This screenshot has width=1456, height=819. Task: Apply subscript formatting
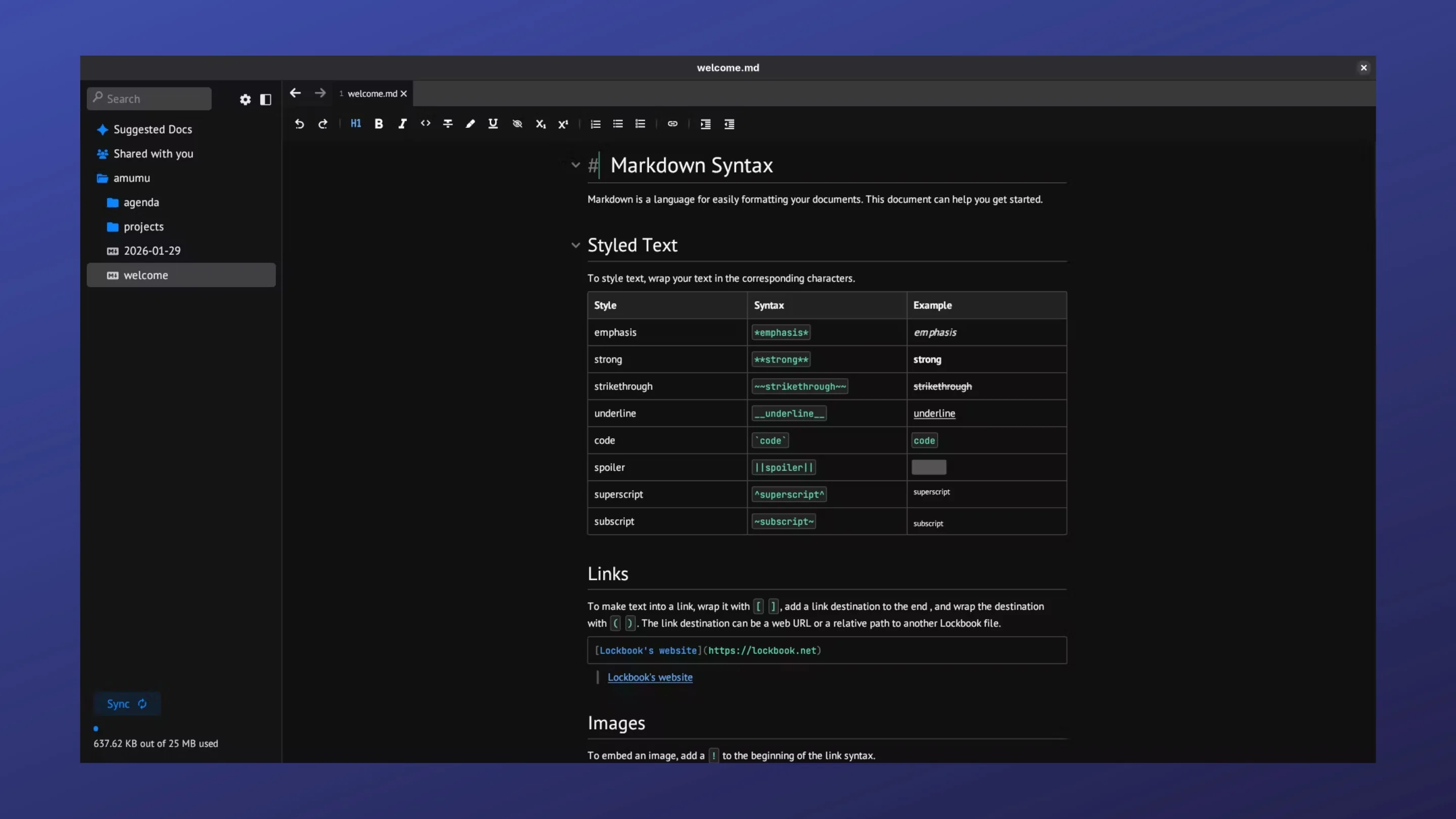(x=540, y=124)
